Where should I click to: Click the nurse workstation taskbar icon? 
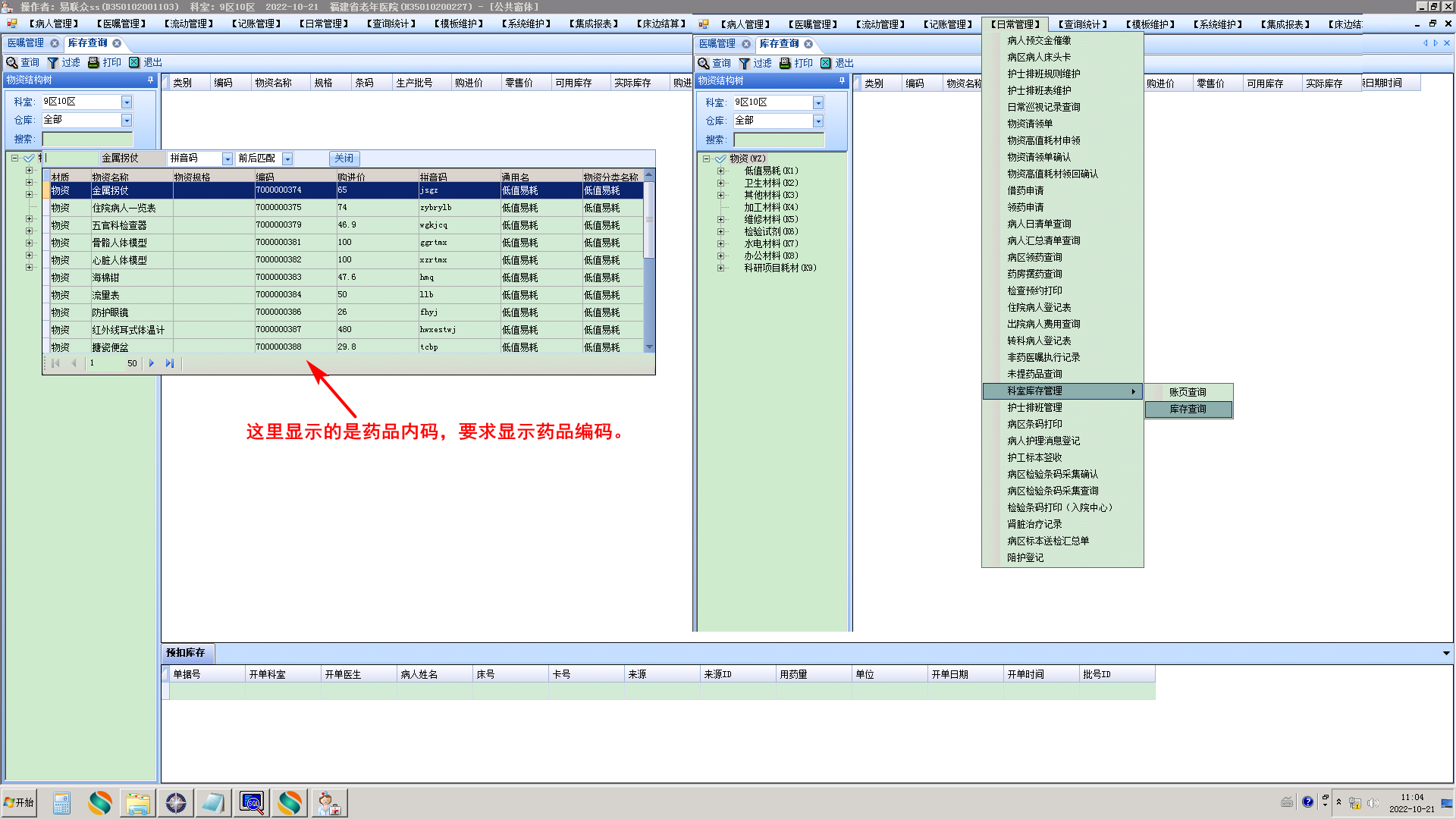coord(328,802)
